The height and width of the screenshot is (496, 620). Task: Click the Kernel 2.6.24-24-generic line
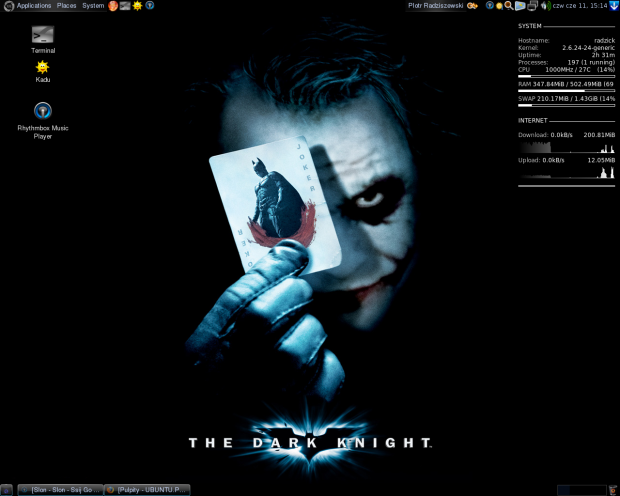tap(566, 47)
